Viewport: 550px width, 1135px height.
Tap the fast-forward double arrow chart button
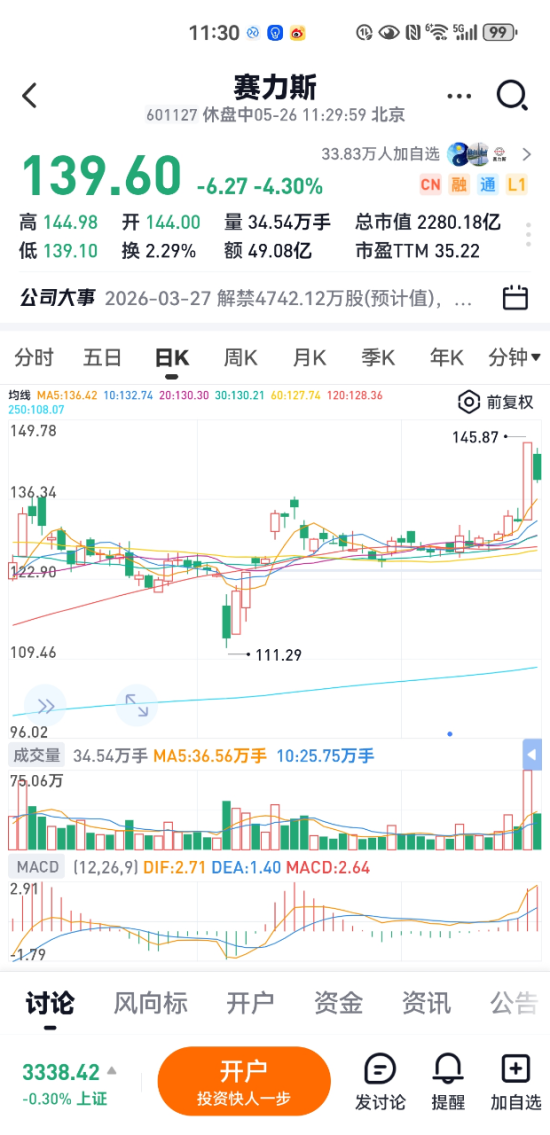(45, 705)
